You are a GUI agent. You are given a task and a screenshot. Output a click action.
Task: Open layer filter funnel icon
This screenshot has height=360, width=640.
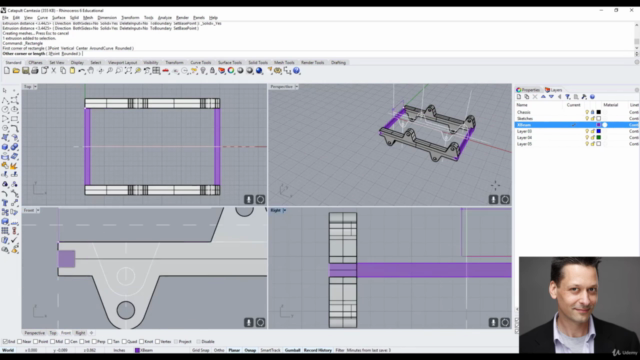pyautogui.click(x=568, y=97)
